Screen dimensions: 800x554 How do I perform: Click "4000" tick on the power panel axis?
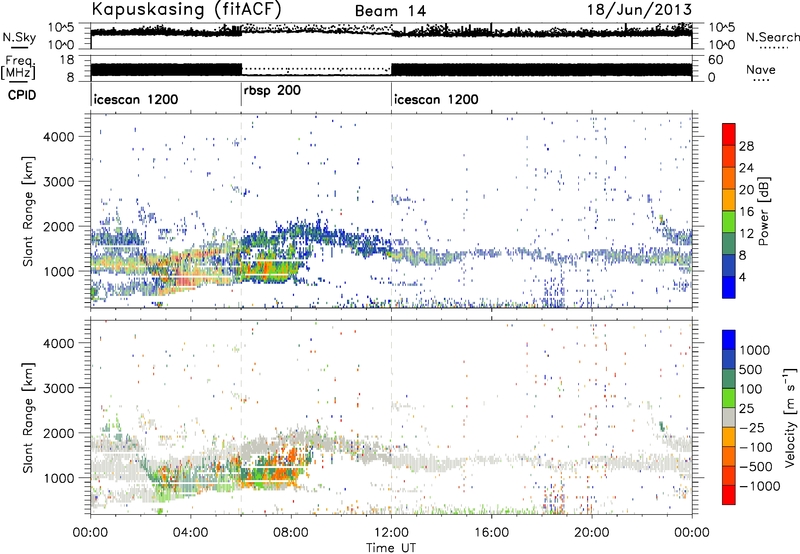[58, 137]
